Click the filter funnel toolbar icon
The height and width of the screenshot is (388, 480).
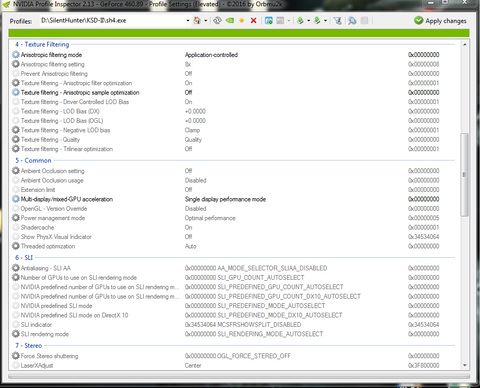pos(337,21)
